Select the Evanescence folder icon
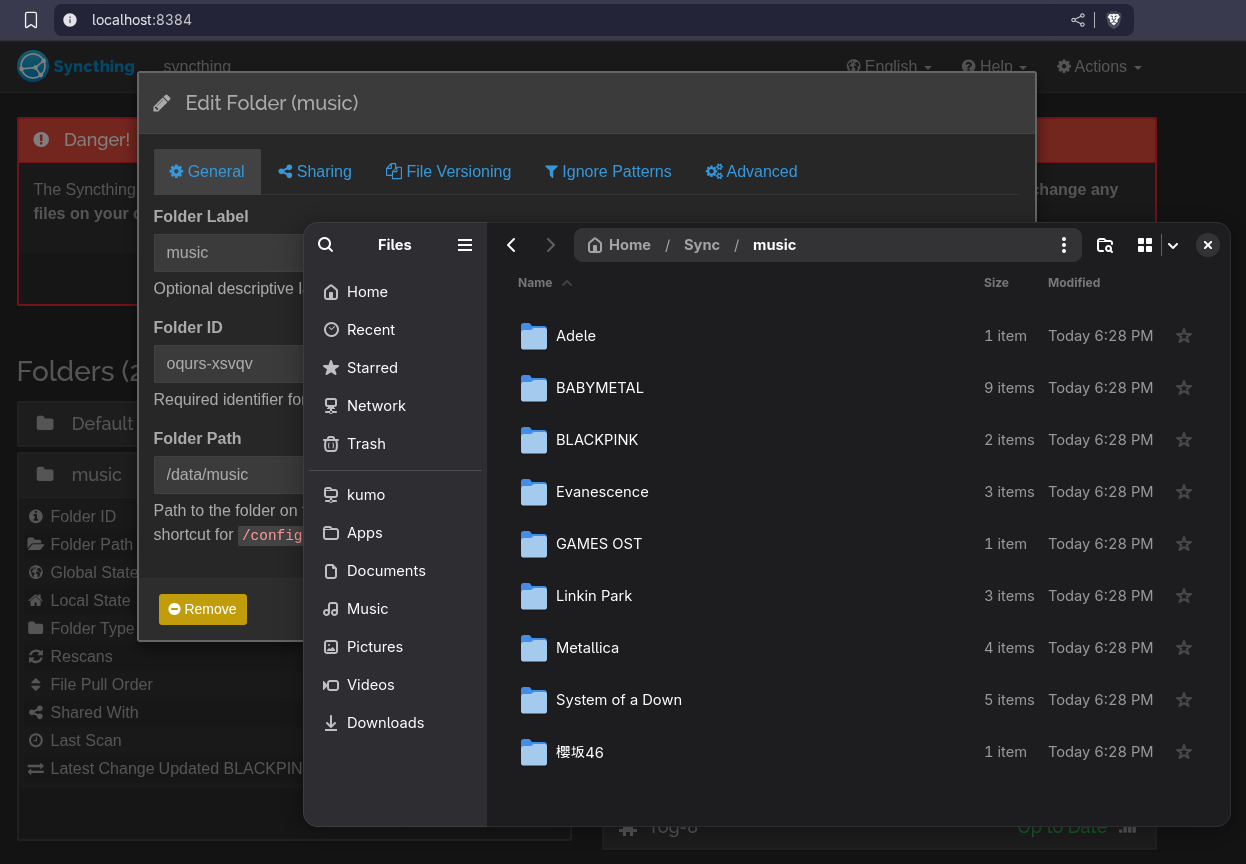This screenshot has width=1246, height=864. click(x=534, y=492)
